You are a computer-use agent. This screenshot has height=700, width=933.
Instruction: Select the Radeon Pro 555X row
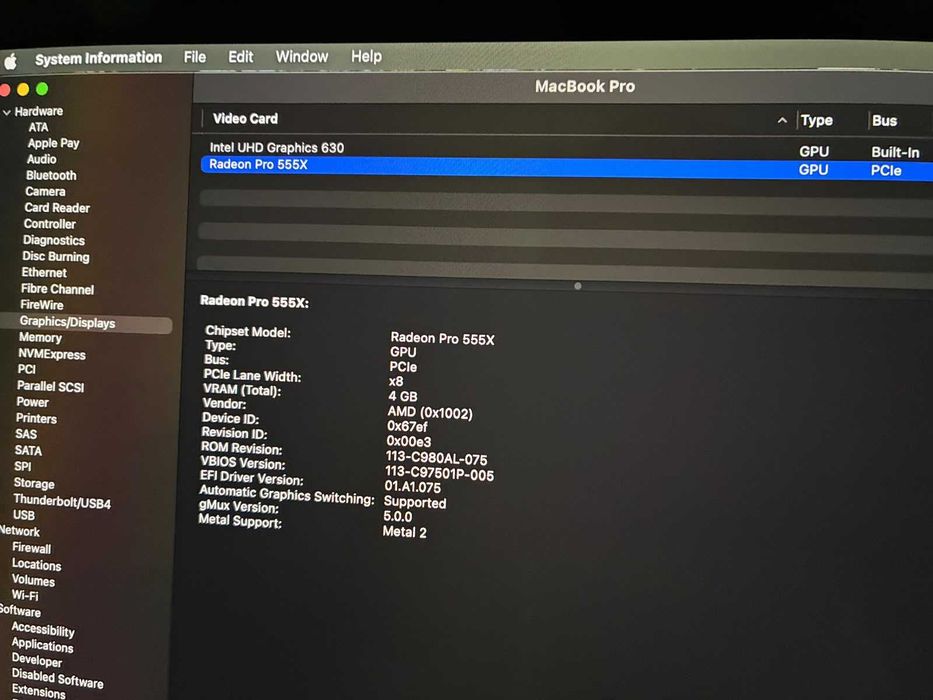[565, 167]
